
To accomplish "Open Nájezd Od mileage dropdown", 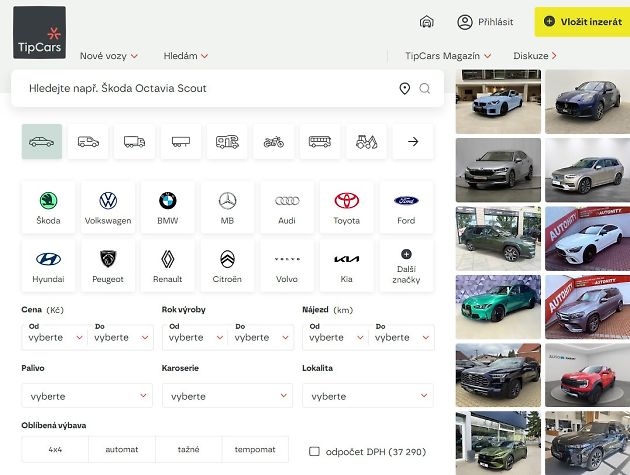I will tap(335, 337).
